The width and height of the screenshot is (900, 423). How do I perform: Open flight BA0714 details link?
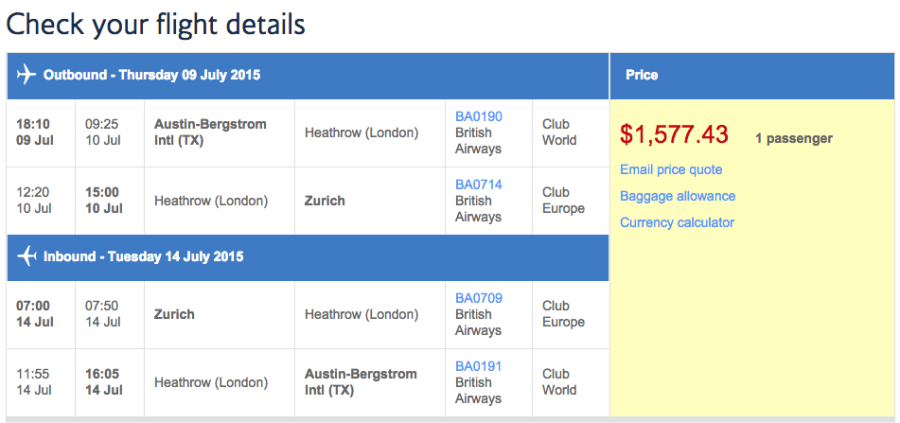[x=479, y=184]
